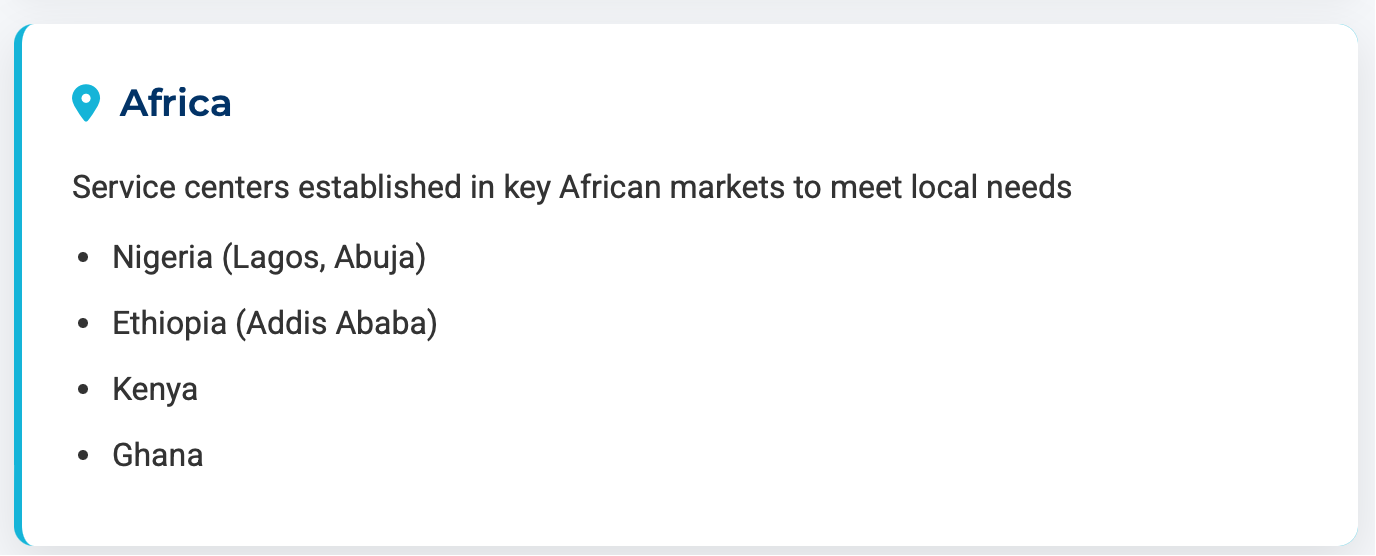
Task: Click the bullet point before Kenya
Action: (x=83, y=390)
